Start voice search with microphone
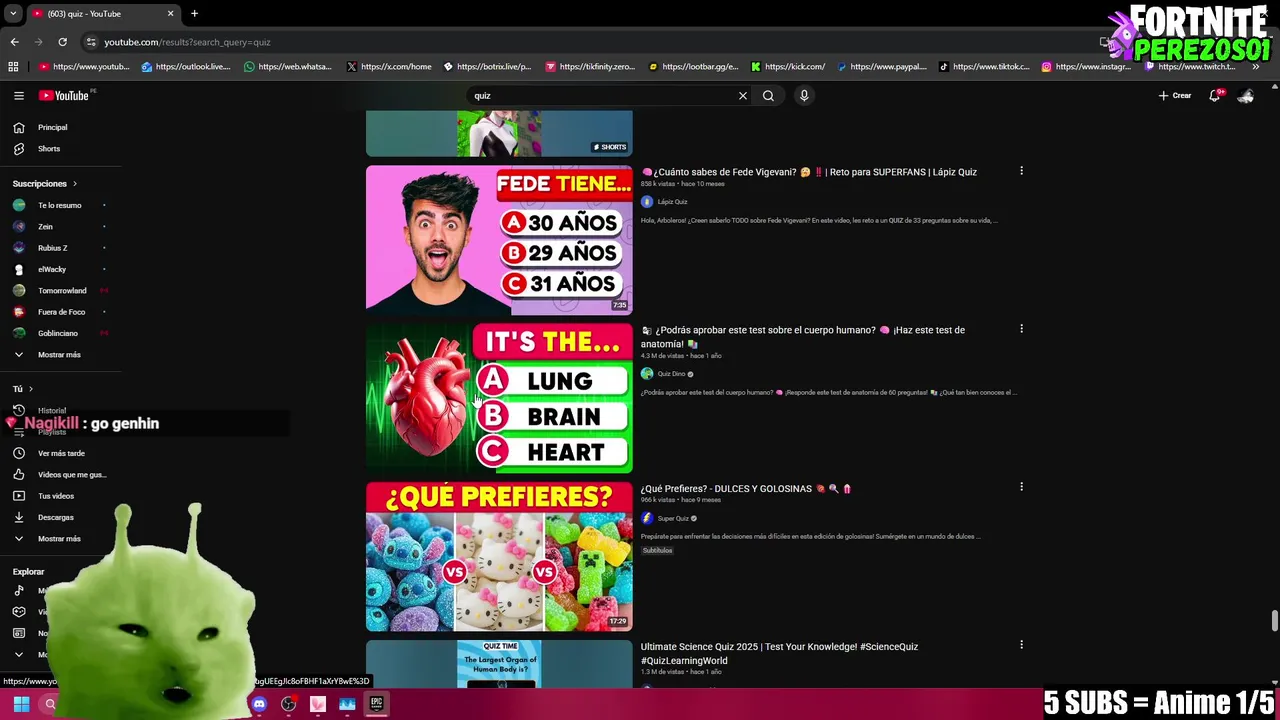 click(x=804, y=96)
